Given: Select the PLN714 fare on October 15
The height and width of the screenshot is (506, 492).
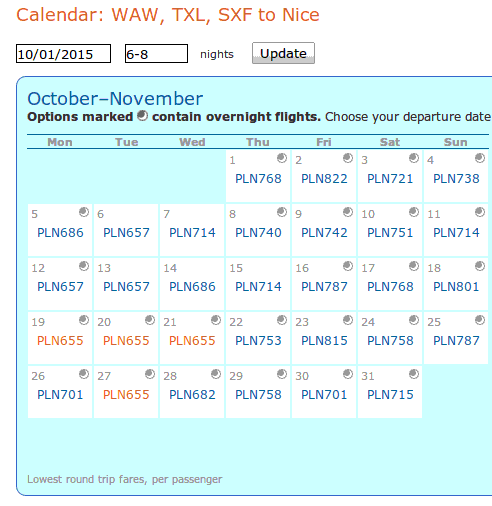Looking at the screenshot, I should tap(258, 287).
